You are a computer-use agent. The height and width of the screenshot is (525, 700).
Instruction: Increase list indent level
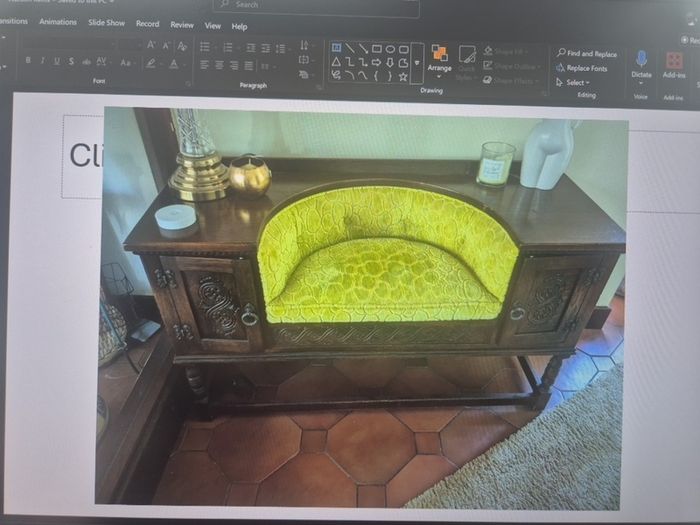click(x=266, y=48)
